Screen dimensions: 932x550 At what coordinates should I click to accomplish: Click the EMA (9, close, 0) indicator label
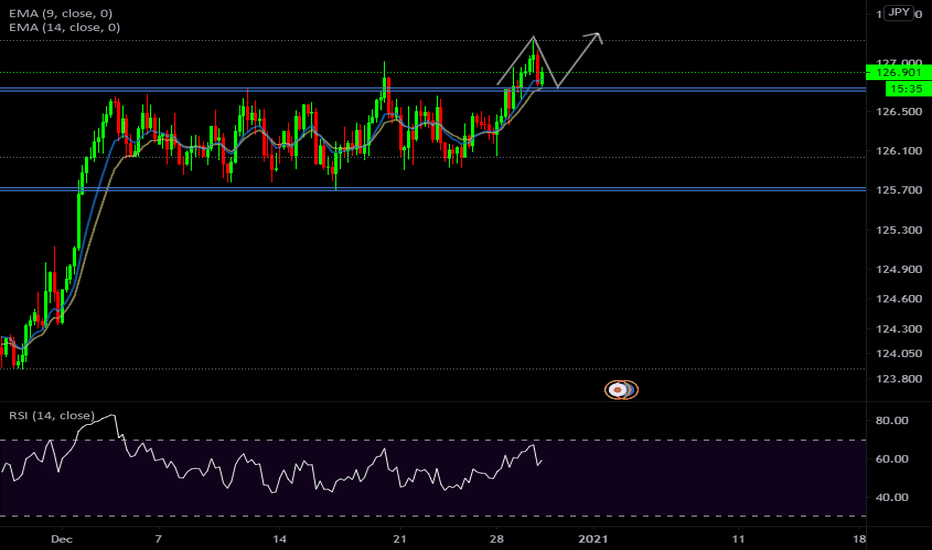coord(61,13)
